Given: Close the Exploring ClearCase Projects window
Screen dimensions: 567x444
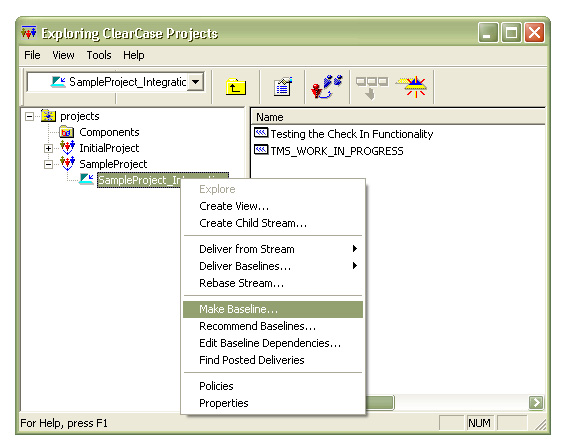Looking at the screenshot, I should [534, 33].
